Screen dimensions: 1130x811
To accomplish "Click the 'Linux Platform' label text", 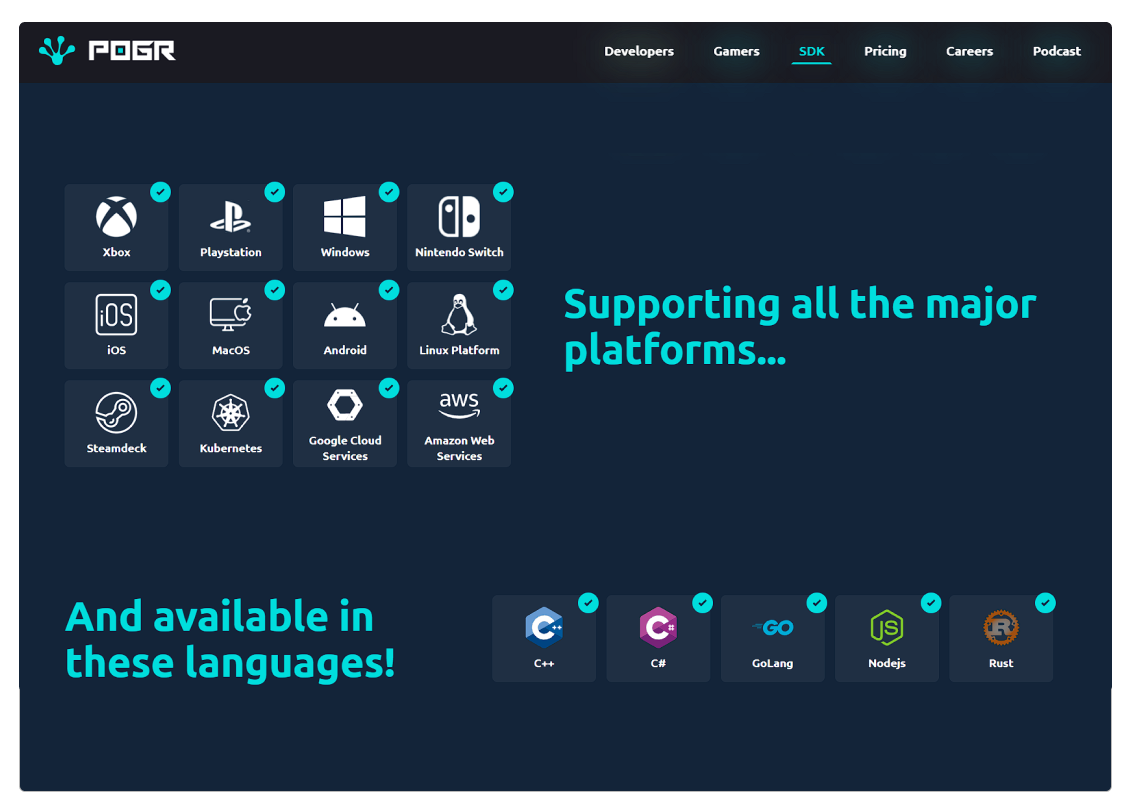I will pos(459,350).
